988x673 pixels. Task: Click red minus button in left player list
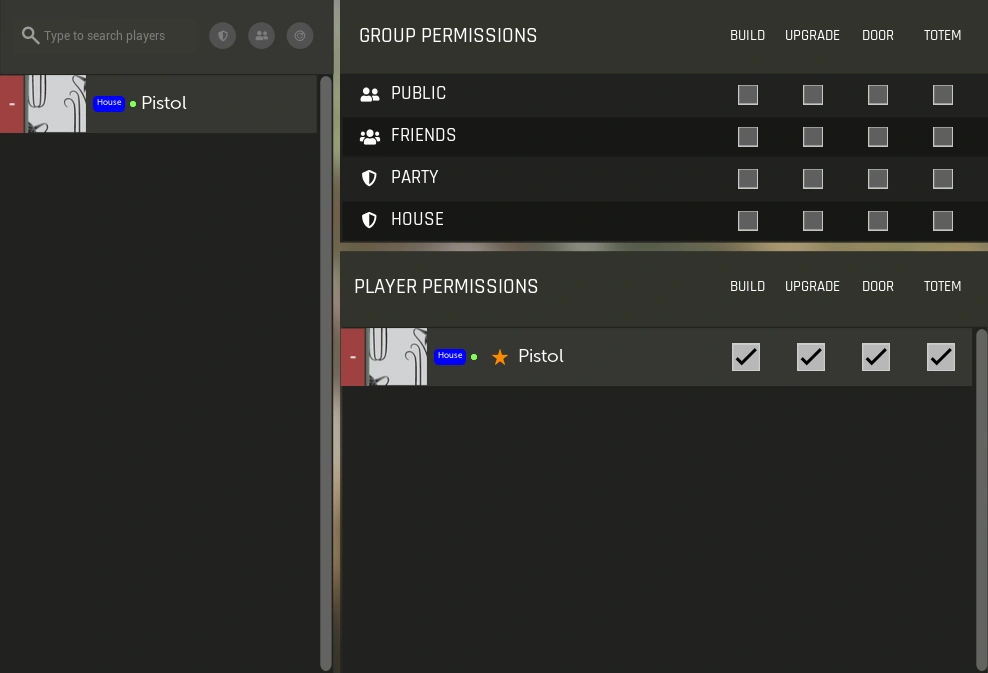[x=12, y=104]
